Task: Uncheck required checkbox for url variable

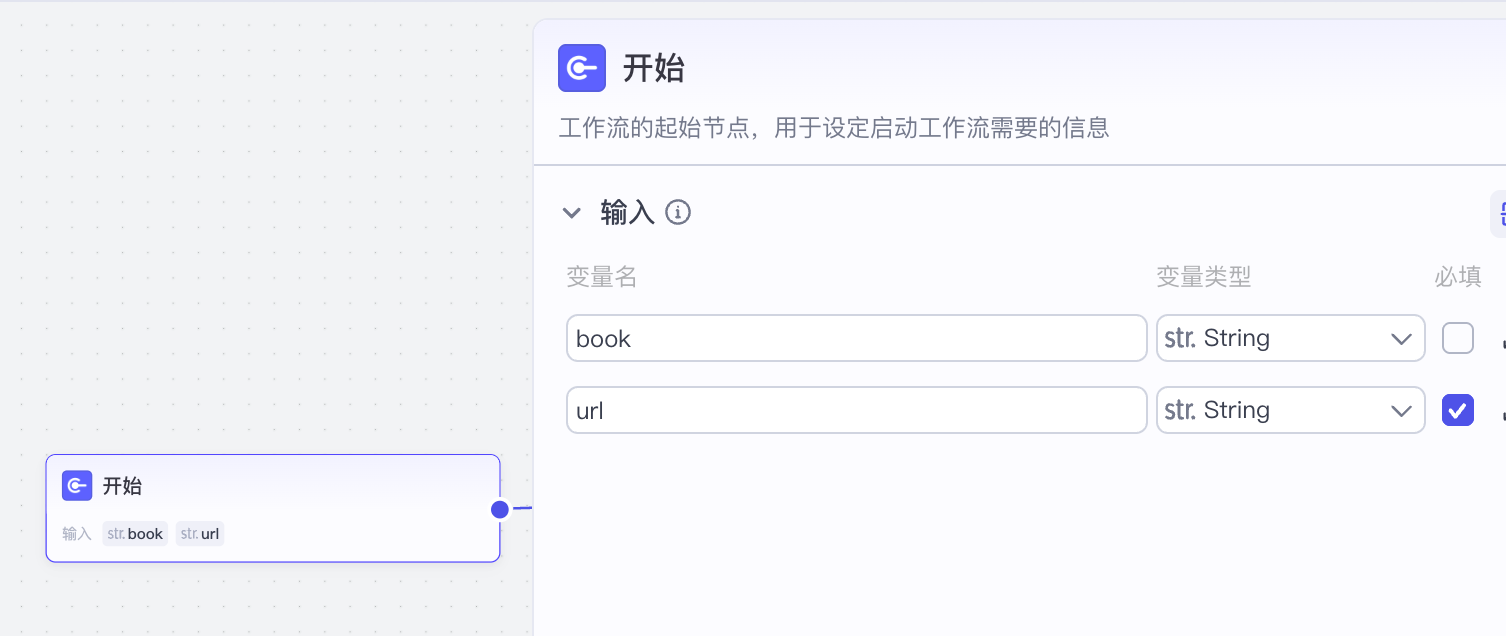Action: (1457, 410)
